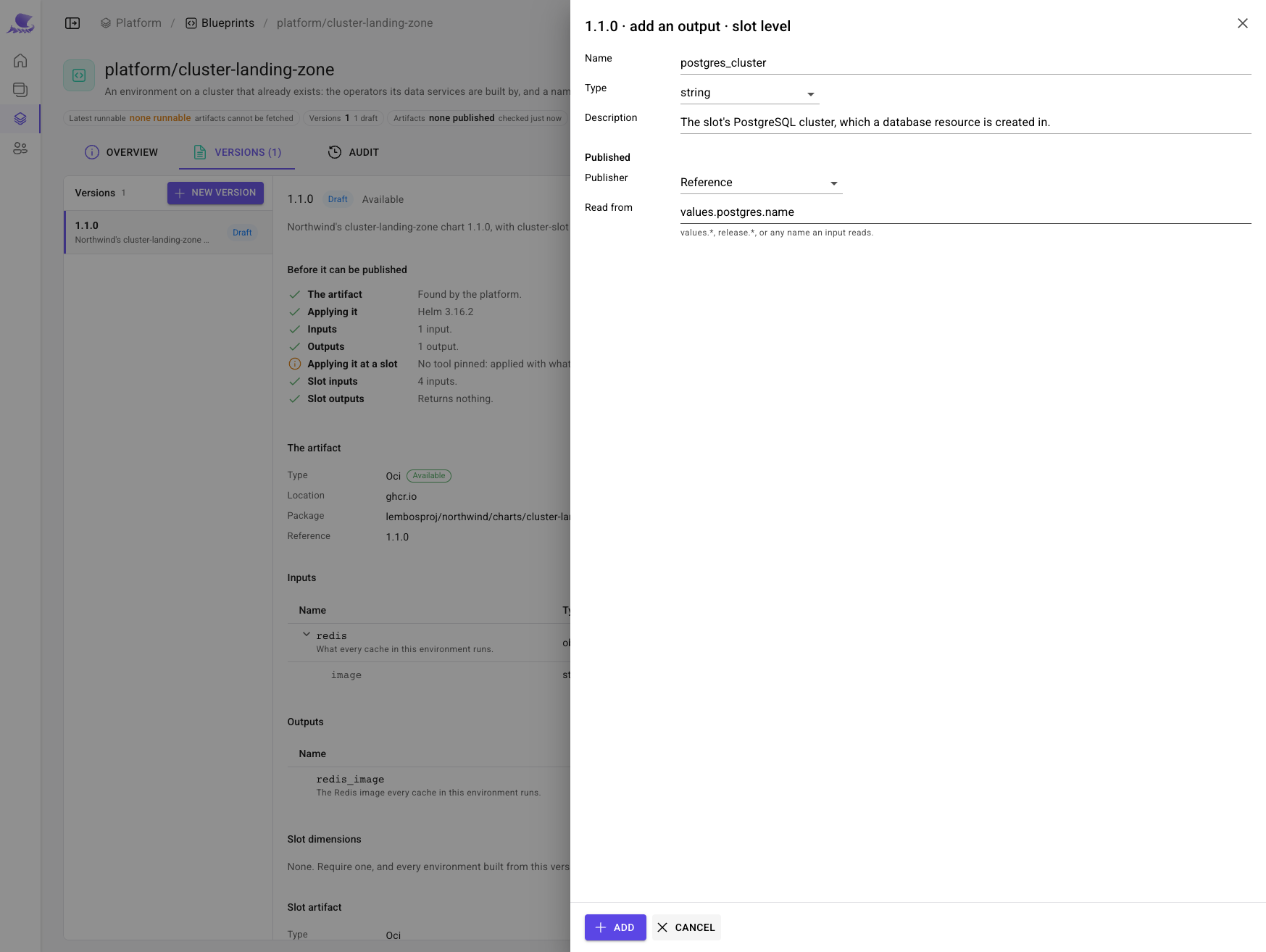1266x952 pixels.
Task: Click the 'none runnable' status text
Action: pos(160,118)
